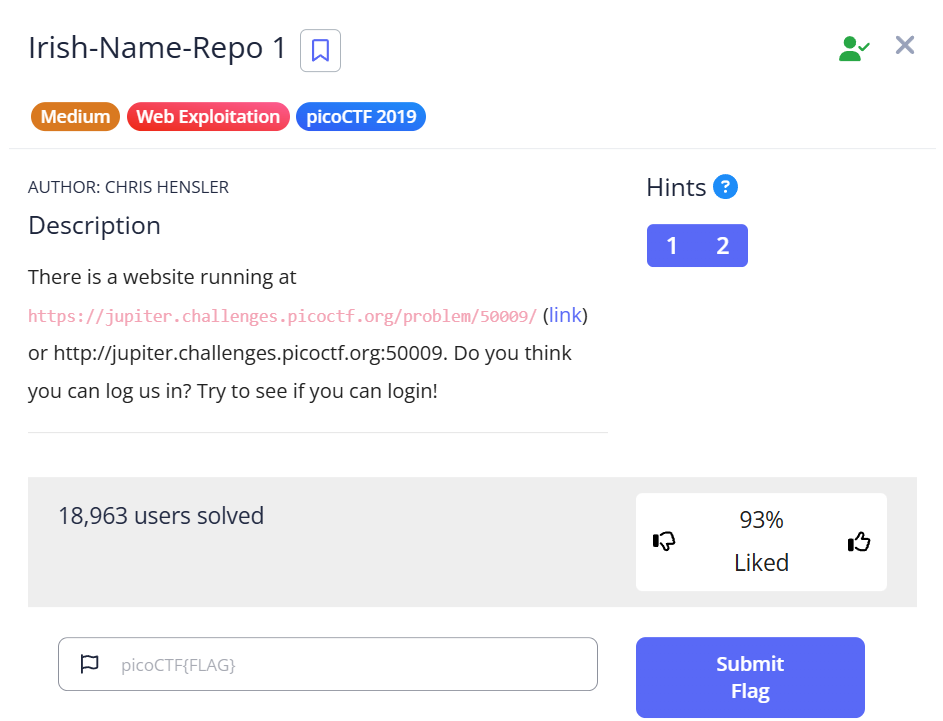Click the Web Exploitation category badge
Viewport: 943px width, 721px height.
208,116
